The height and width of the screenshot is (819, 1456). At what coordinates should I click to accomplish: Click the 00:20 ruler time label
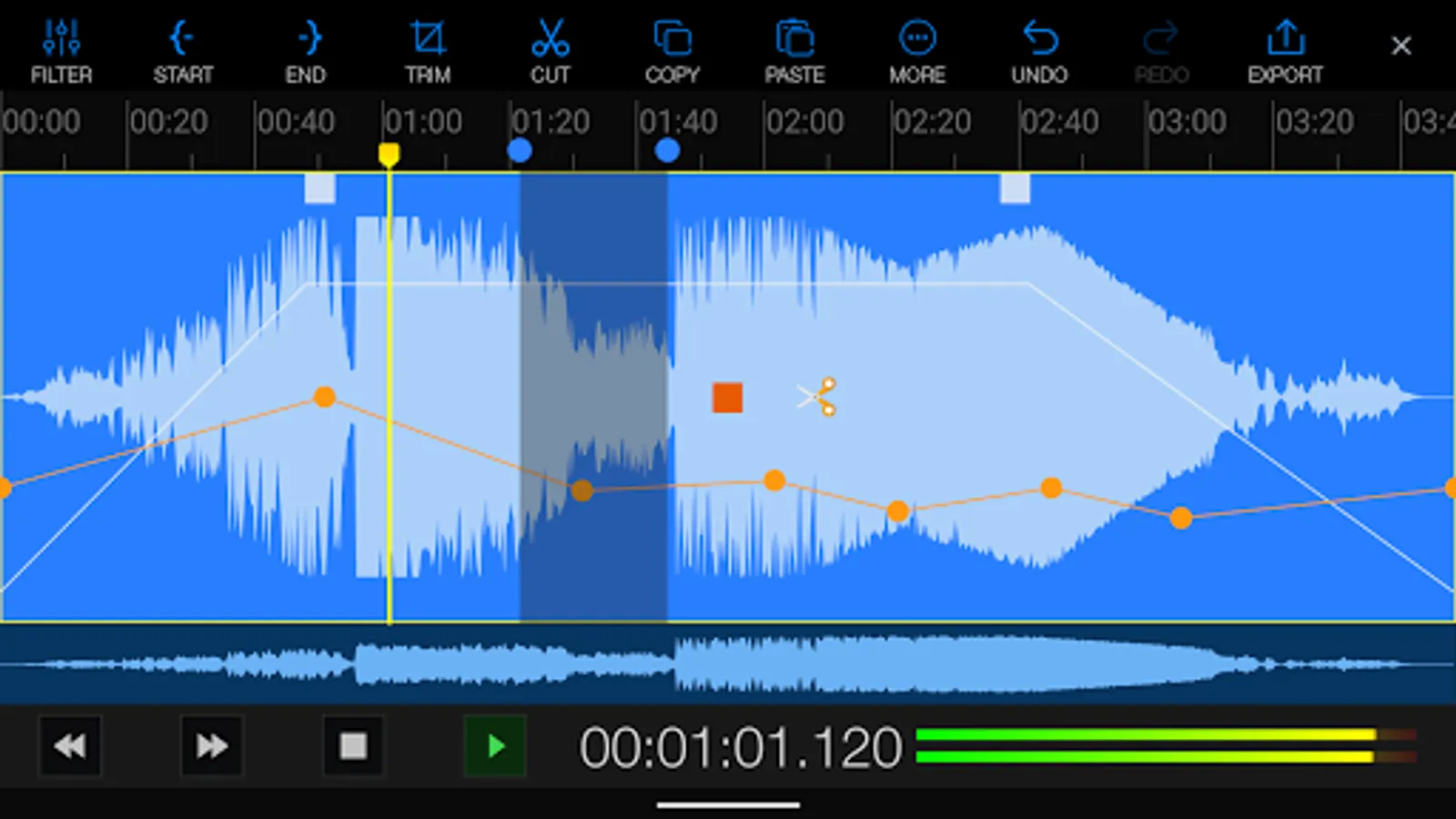(168, 121)
